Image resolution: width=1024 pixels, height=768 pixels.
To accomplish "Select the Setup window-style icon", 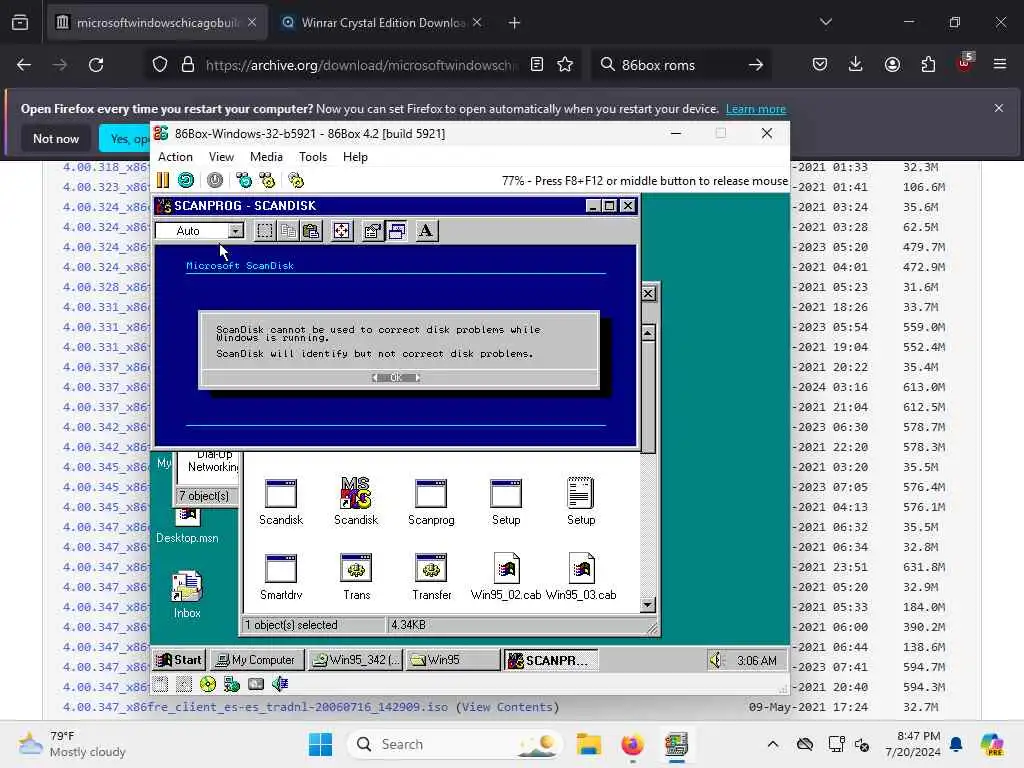I will coord(506,501).
